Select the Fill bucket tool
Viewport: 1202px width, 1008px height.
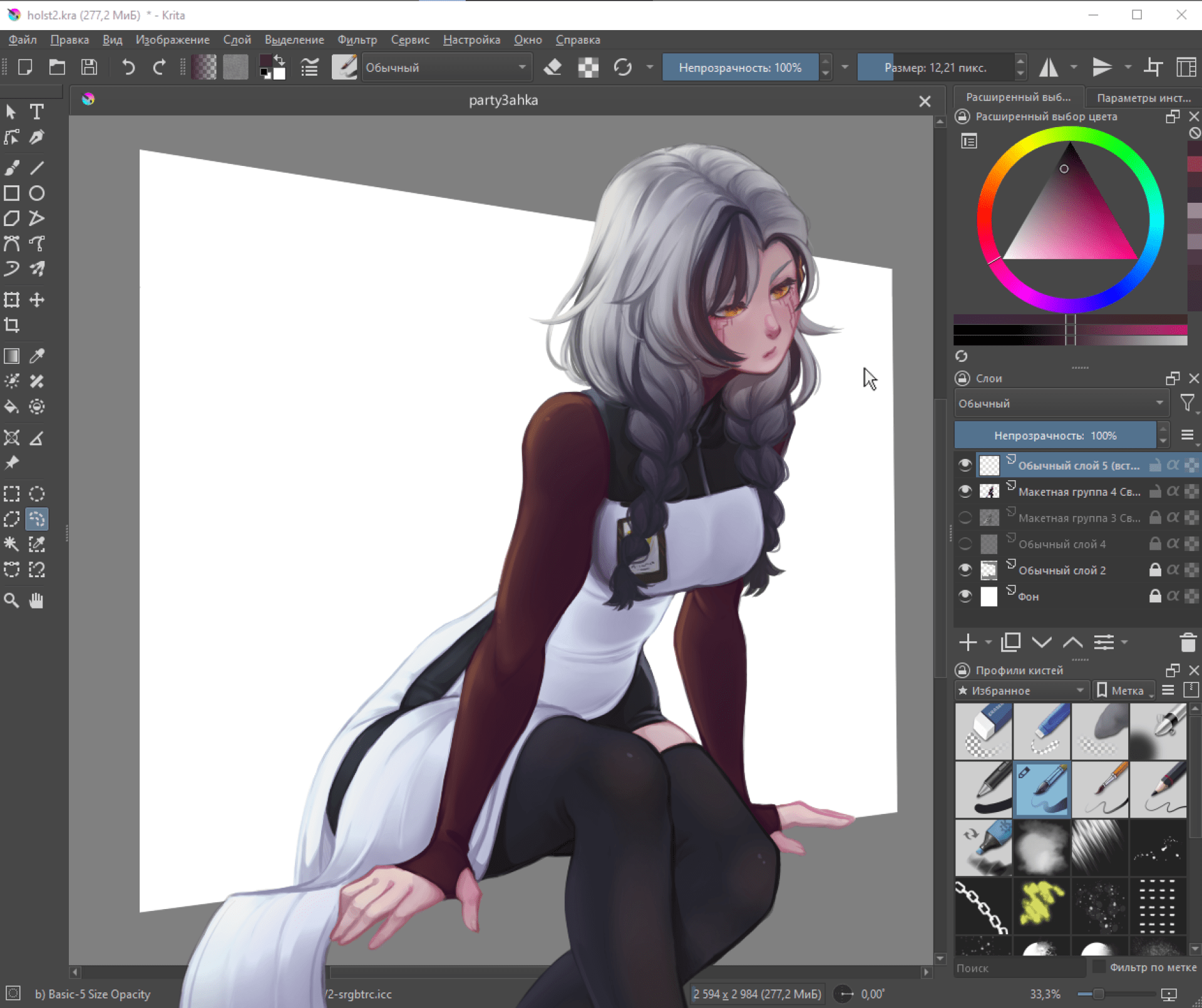tap(12, 407)
